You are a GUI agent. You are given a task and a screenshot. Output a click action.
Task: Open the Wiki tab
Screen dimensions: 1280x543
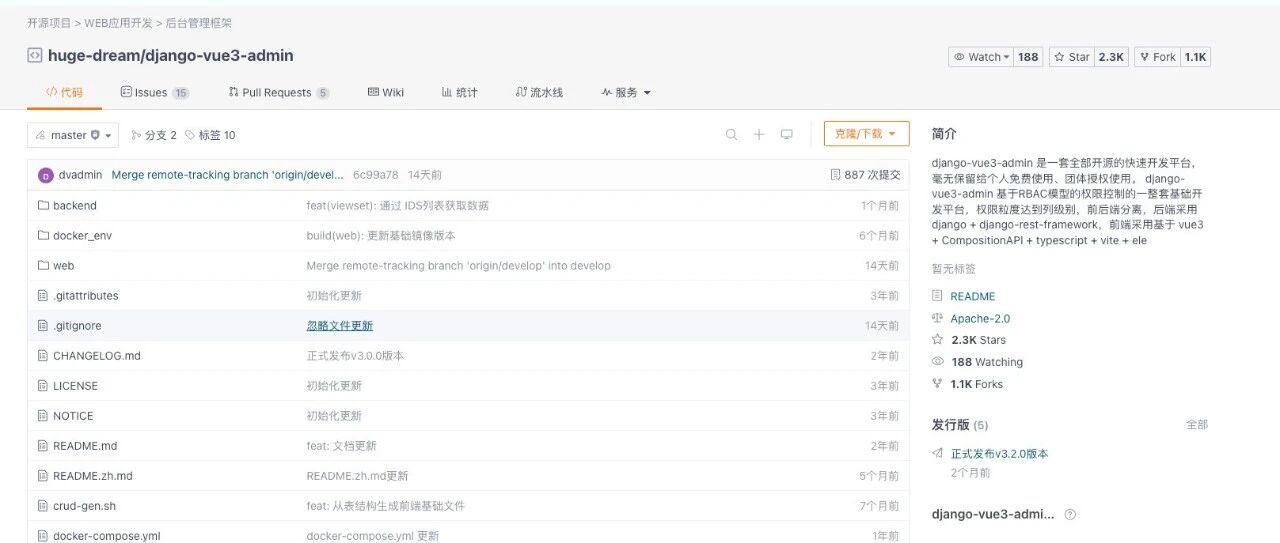point(386,92)
